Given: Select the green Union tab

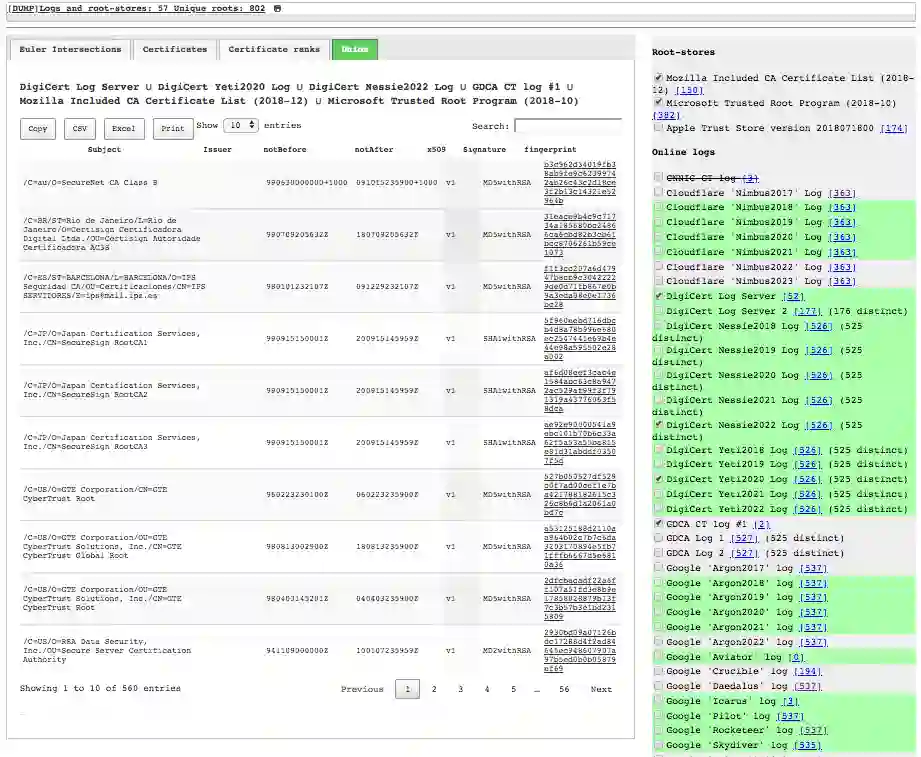Looking at the screenshot, I should 355,49.
